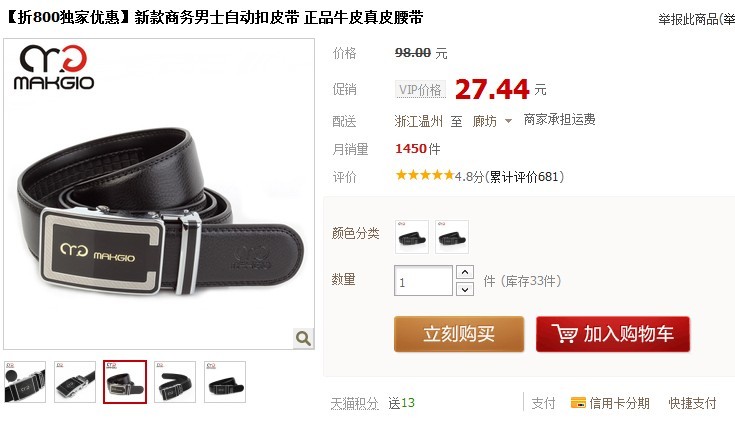
Task: Click the 举报此商品 report link
Action: 689,19
